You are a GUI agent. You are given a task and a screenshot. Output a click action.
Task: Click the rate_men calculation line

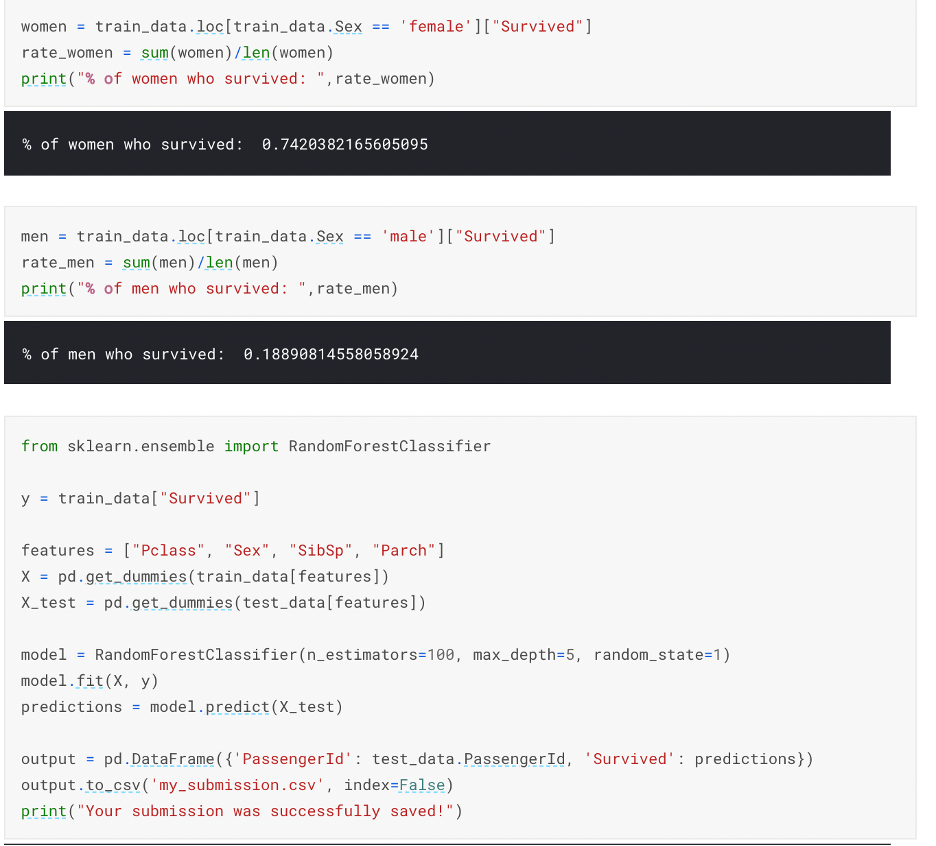tap(149, 262)
